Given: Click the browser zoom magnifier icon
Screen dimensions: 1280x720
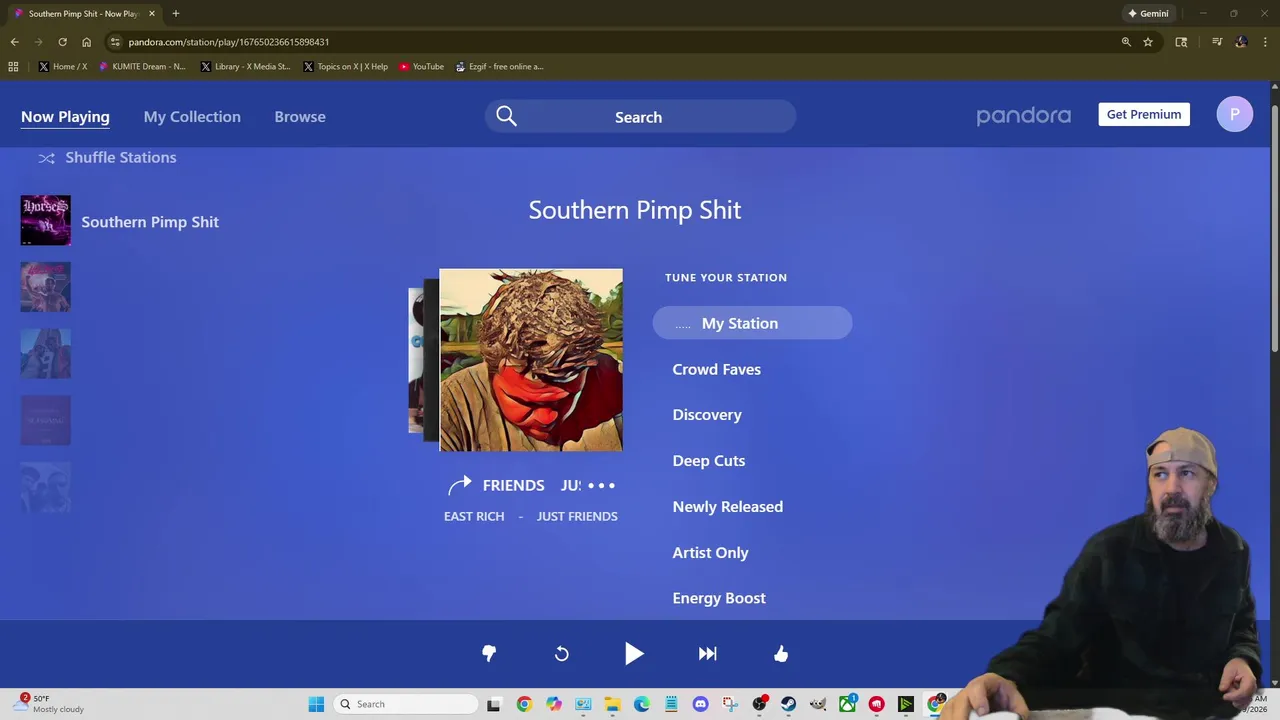Looking at the screenshot, I should tap(1126, 42).
